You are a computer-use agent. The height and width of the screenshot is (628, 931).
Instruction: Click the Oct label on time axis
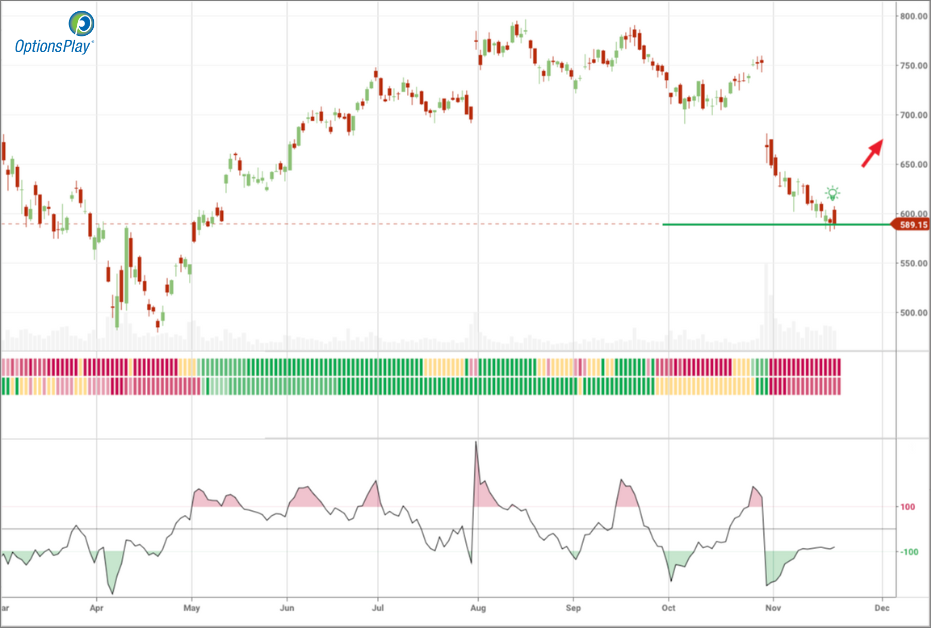[x=669, y=607]
